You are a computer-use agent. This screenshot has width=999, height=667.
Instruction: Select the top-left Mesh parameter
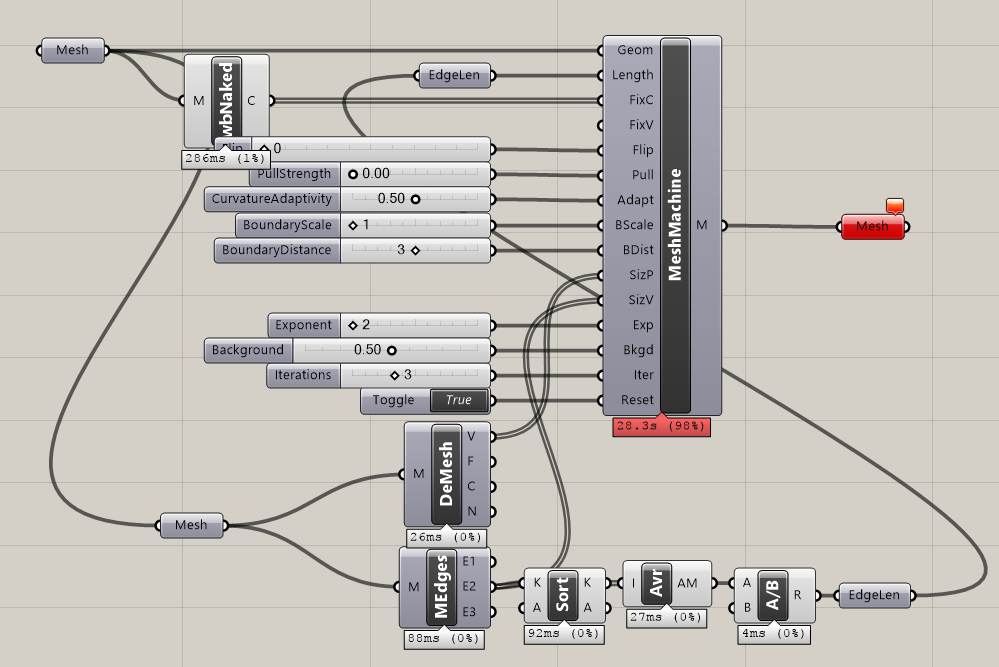coord(72,50)
